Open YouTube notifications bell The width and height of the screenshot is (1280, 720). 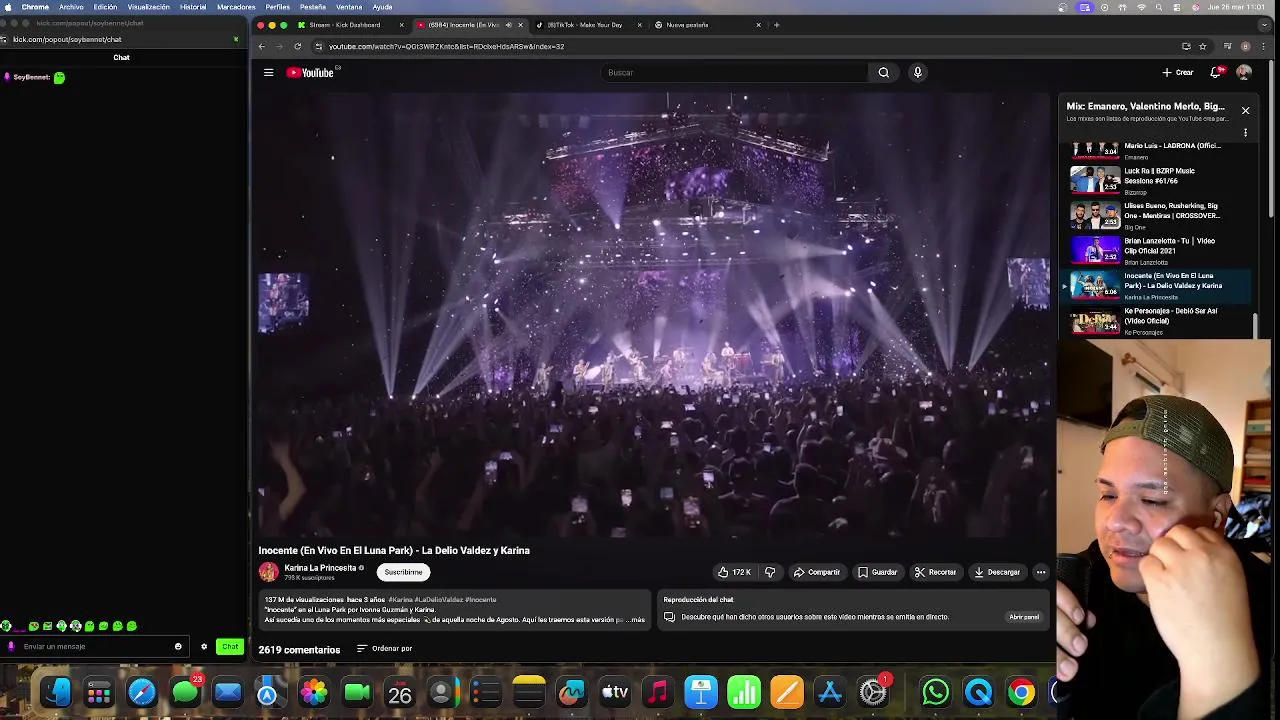pyautogui.click(x=1216, y=72)
